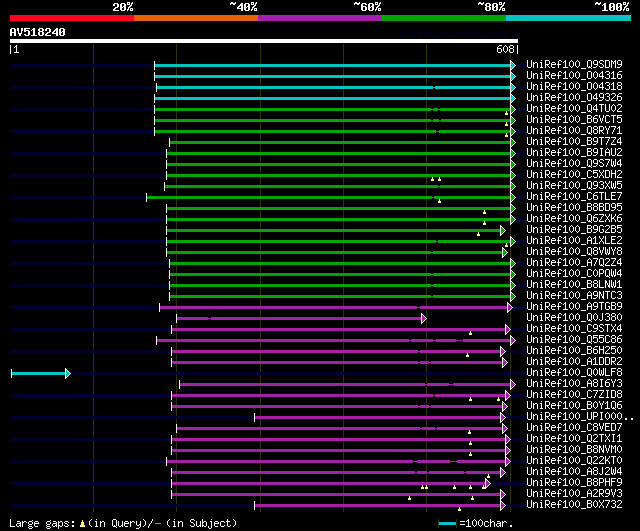Click the cyan alignment bar for UniRef100_Q9SDM9
This screenshot has height=531, width=640.
333,65
